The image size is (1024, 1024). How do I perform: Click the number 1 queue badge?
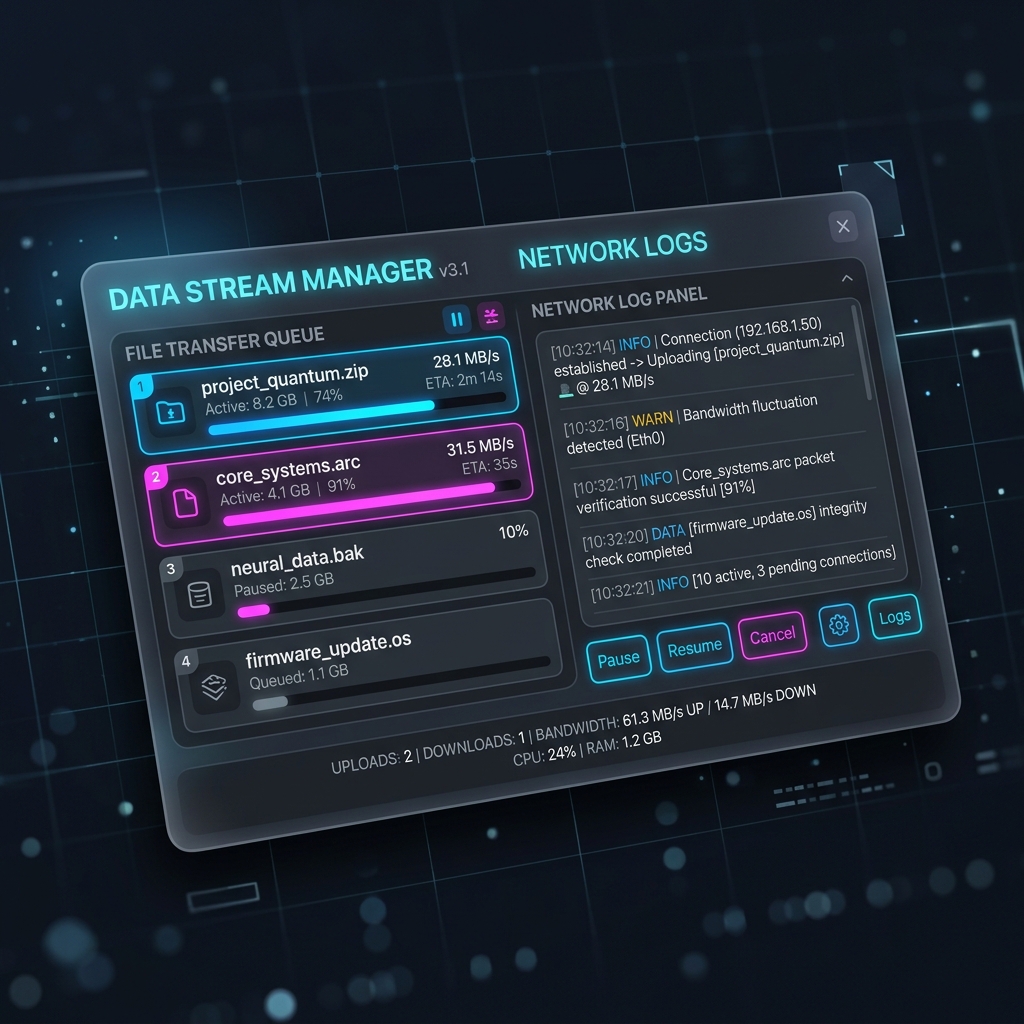pyautogui.click(x=141, y=386)
